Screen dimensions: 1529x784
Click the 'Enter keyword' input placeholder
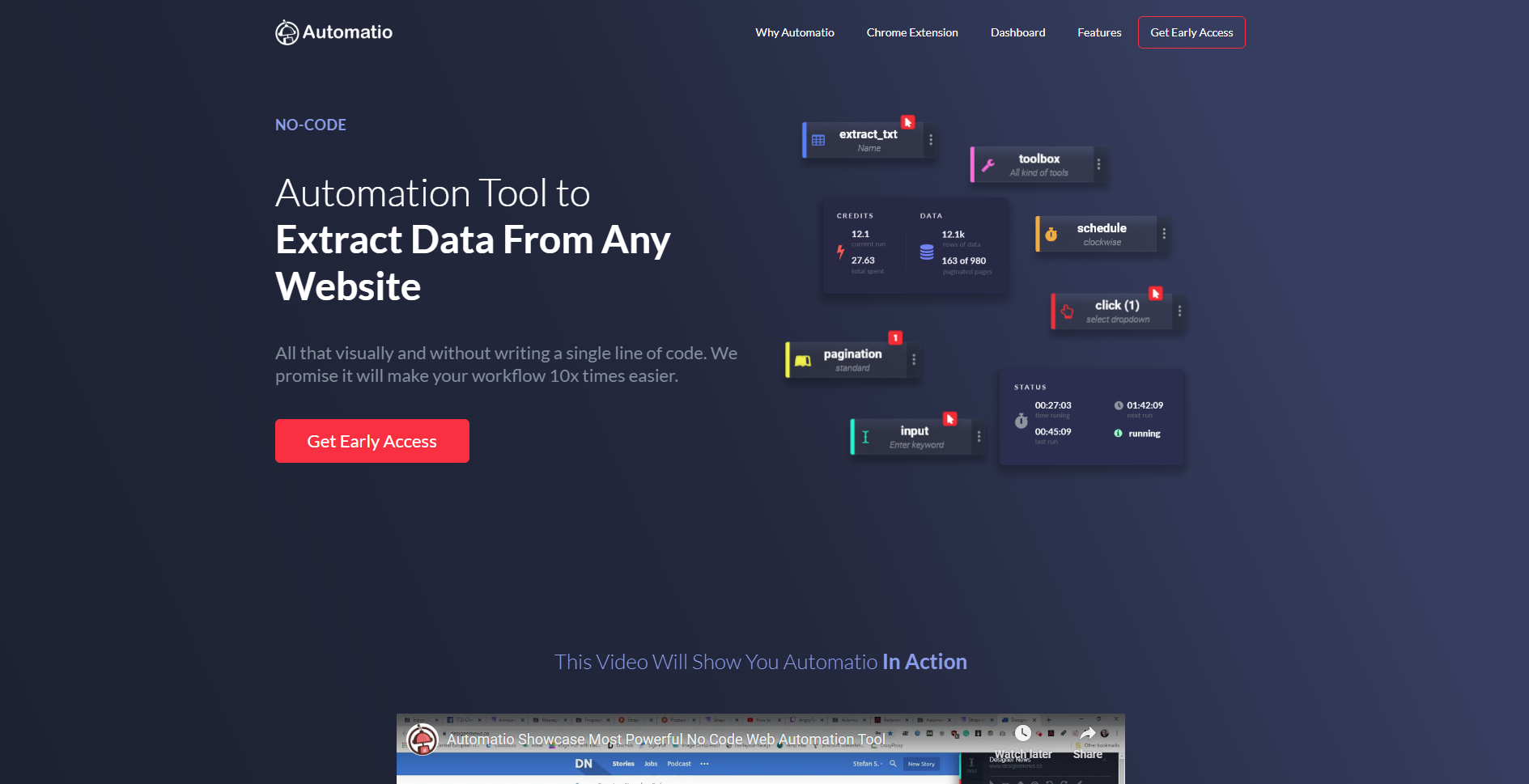916,445
